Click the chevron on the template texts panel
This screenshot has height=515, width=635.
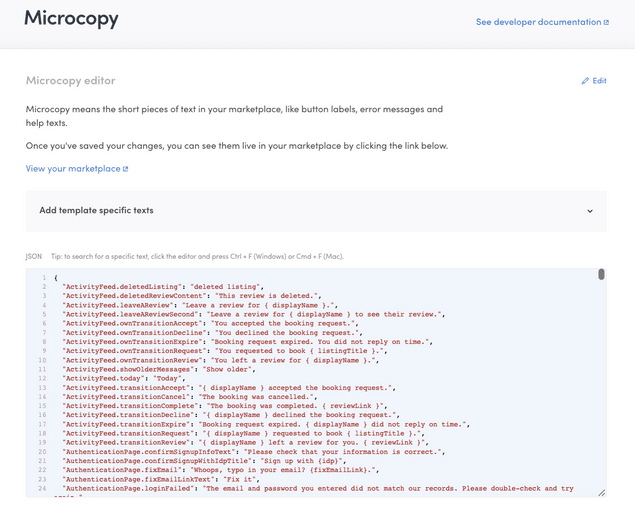pos(590,211)
